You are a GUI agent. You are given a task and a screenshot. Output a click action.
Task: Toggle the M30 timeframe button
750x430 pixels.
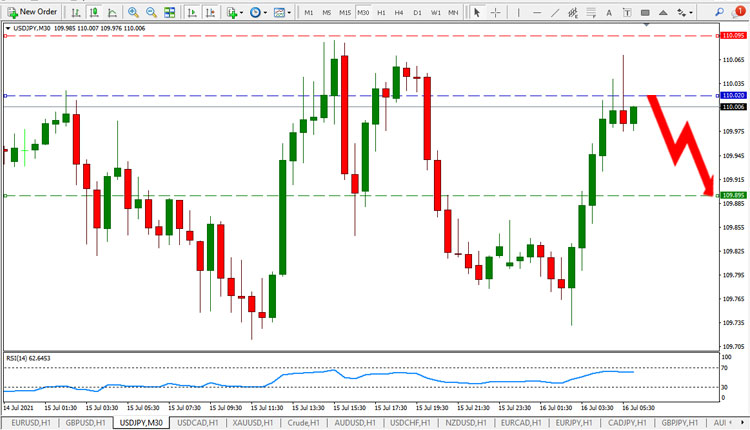tap(363, 12)
